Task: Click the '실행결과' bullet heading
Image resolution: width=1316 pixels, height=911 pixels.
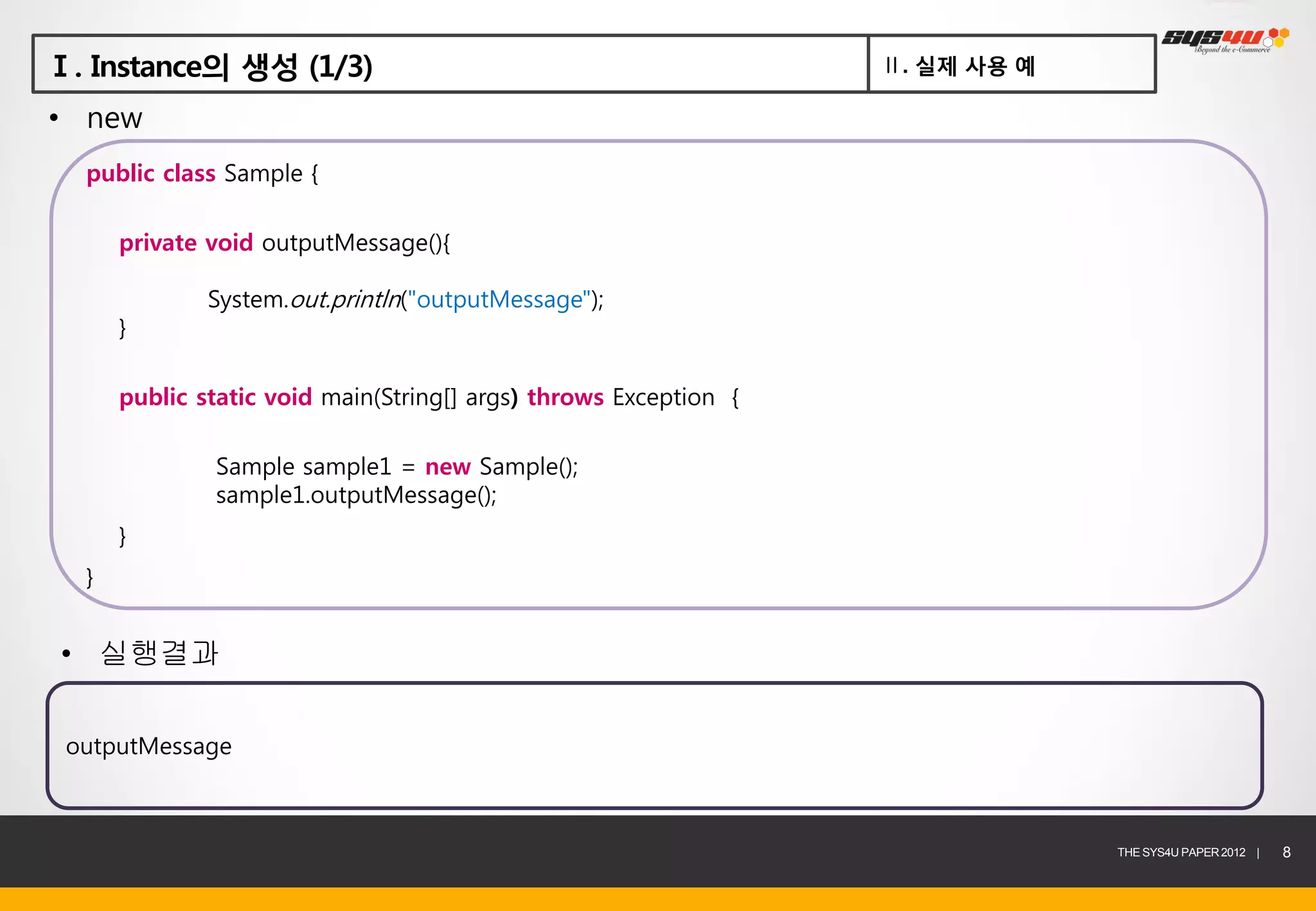Action: (x=159, y=653)
